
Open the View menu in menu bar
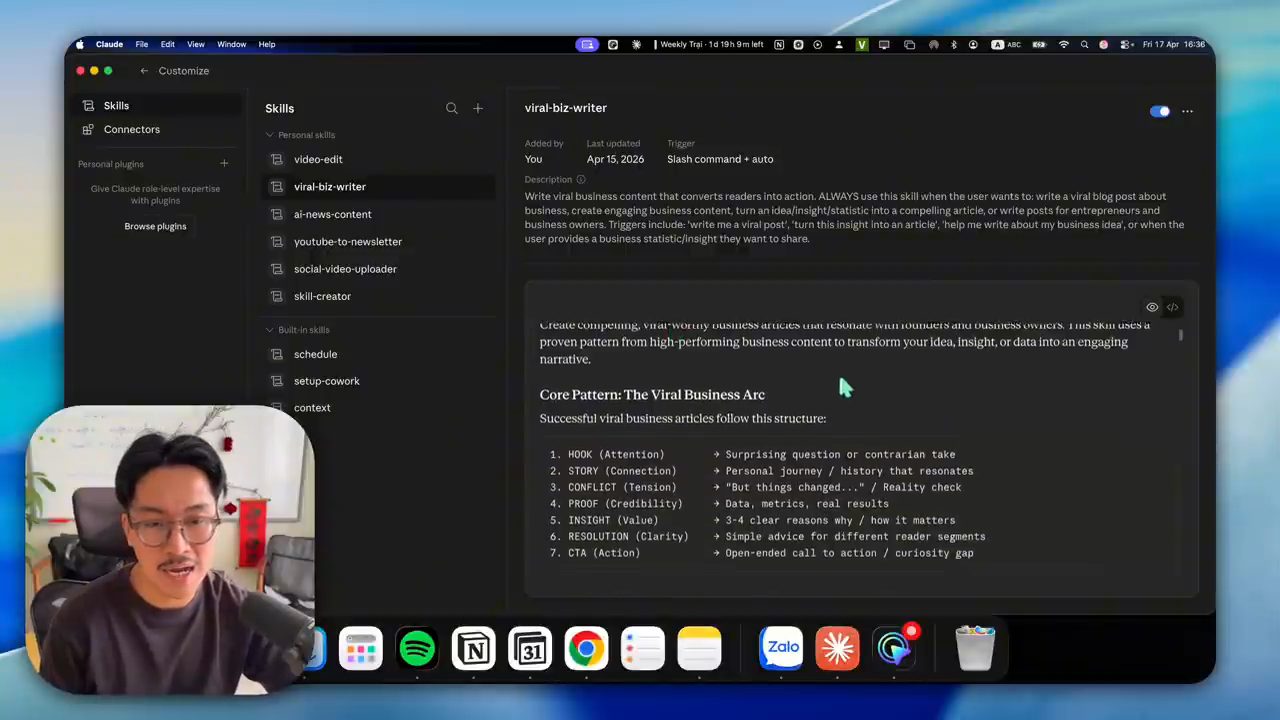(196, 44)
